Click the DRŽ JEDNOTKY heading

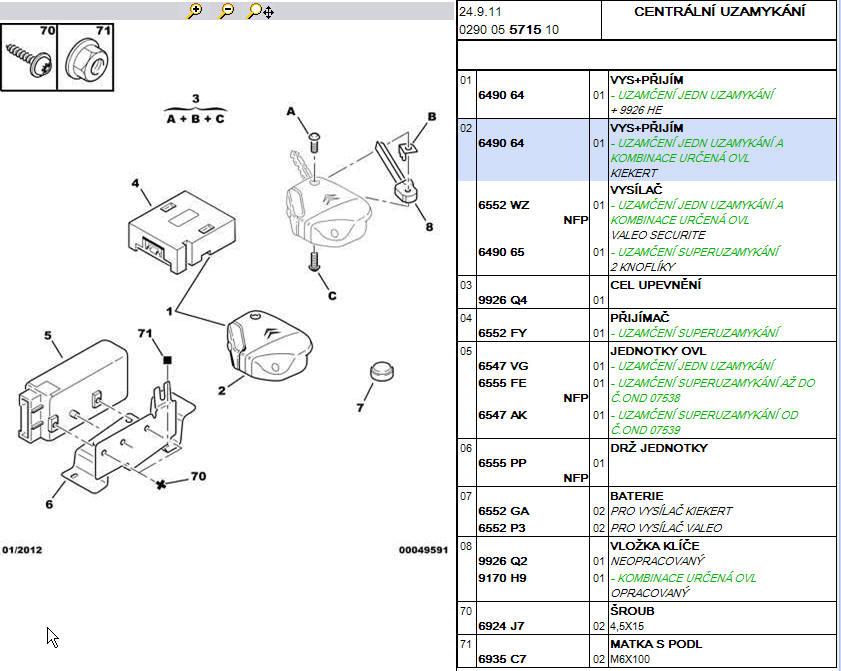pyautogui.click(x=659, y=448)
